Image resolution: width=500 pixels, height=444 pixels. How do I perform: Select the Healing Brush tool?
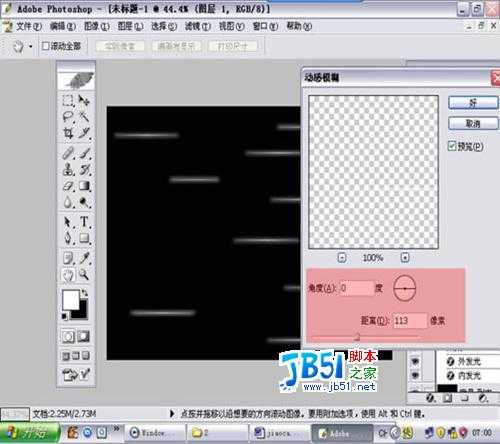pos(68,154)
